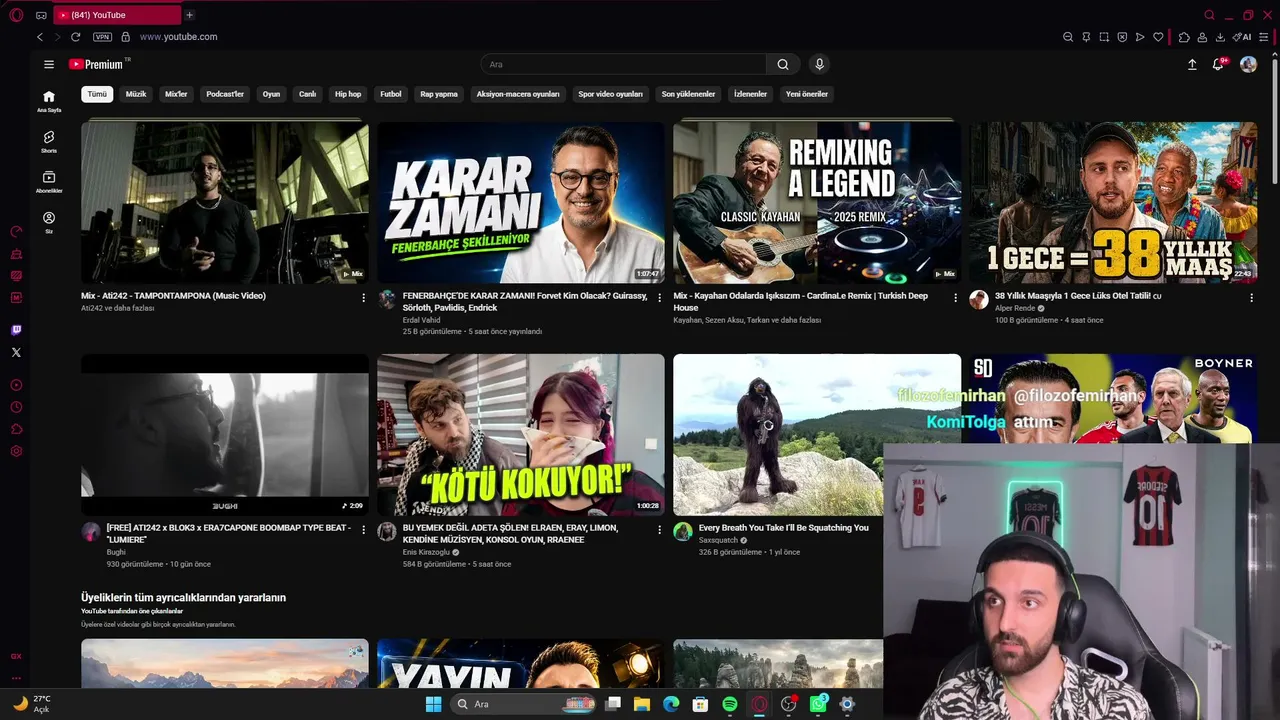Open Spotify from the taskbar
Screen dimensions: 1280x720
tap(730, 704)
